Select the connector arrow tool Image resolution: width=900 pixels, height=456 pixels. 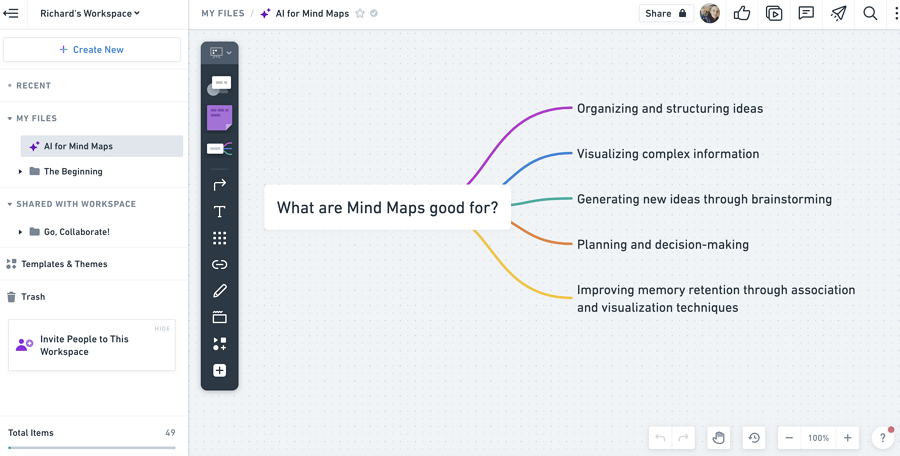tap(219, 185)
